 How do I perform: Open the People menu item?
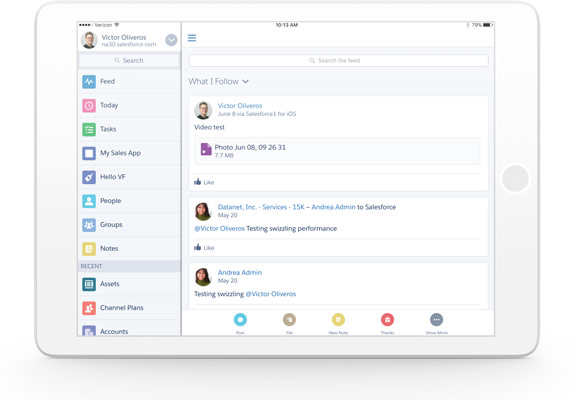(129, 201)
